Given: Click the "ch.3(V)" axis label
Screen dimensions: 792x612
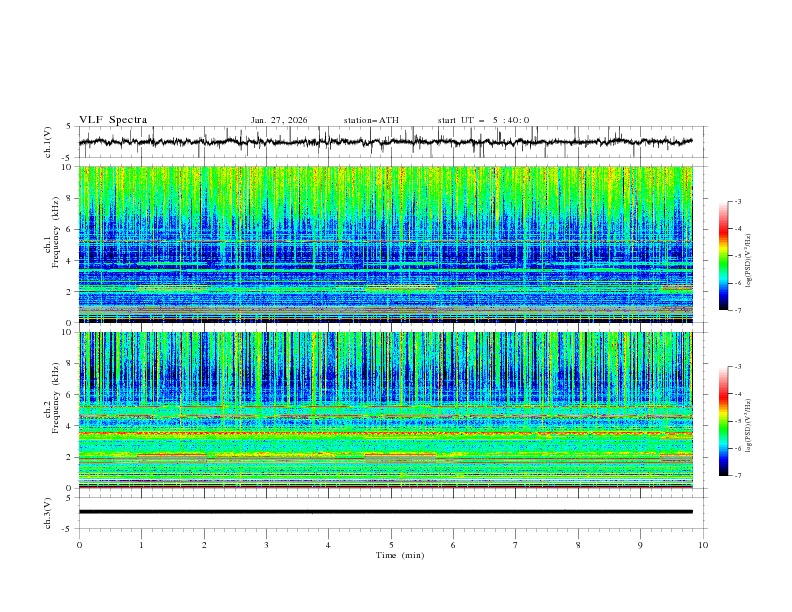Looking at the screenshot, I should click(x=48, y=513).
